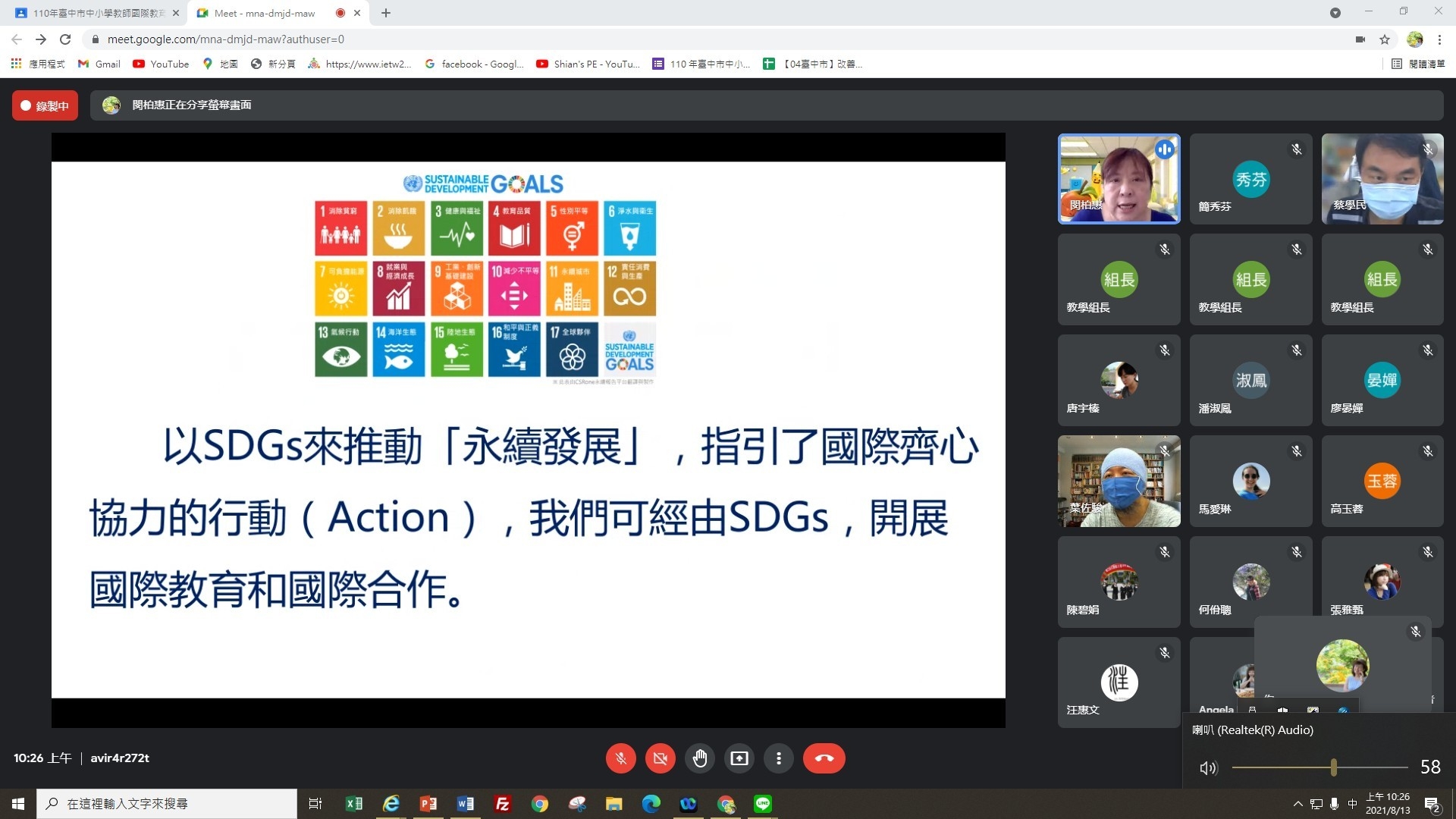The width and height of the screenshot is (1456, 819).
Task: Open the Gmail bookmark
Action: coord(99,64)
